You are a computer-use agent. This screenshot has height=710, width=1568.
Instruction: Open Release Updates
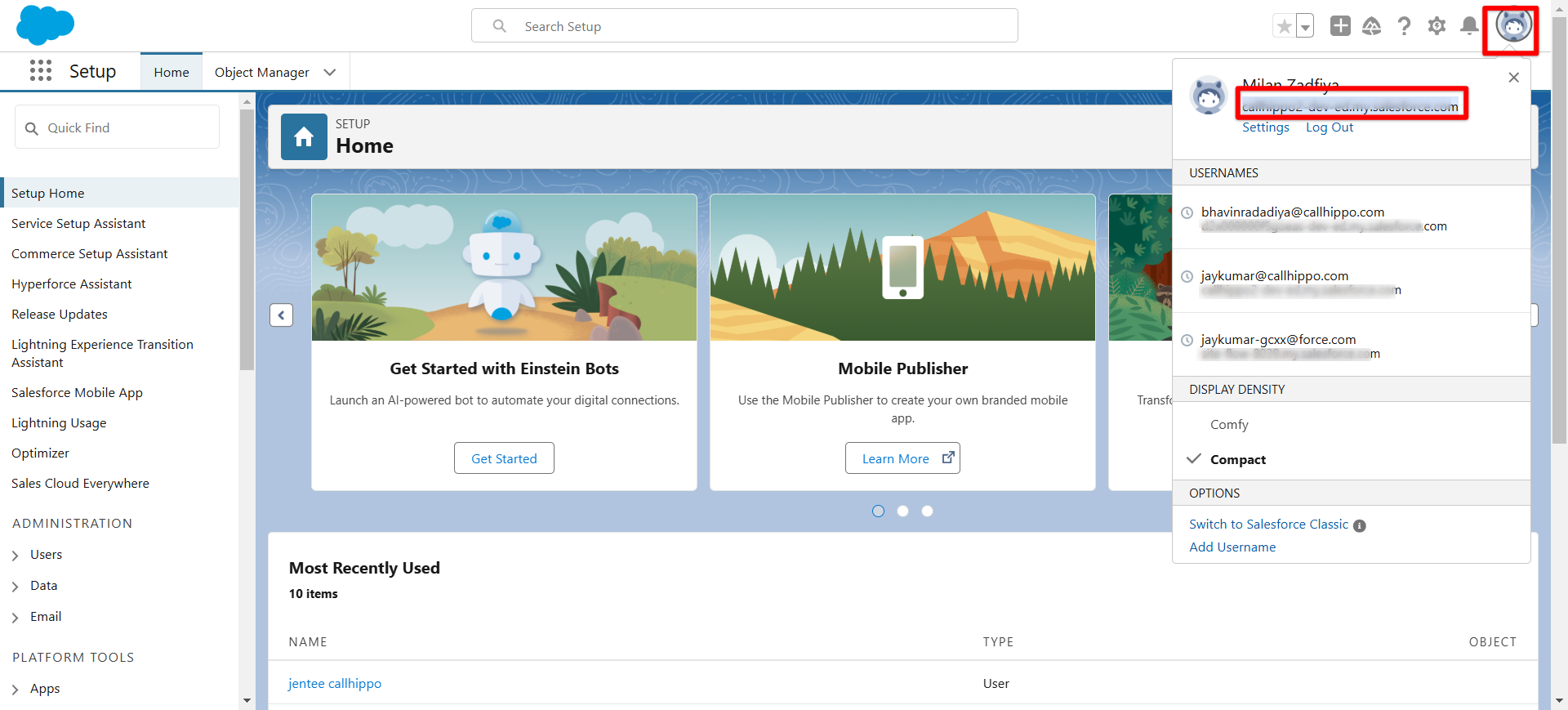click(59, 314)
